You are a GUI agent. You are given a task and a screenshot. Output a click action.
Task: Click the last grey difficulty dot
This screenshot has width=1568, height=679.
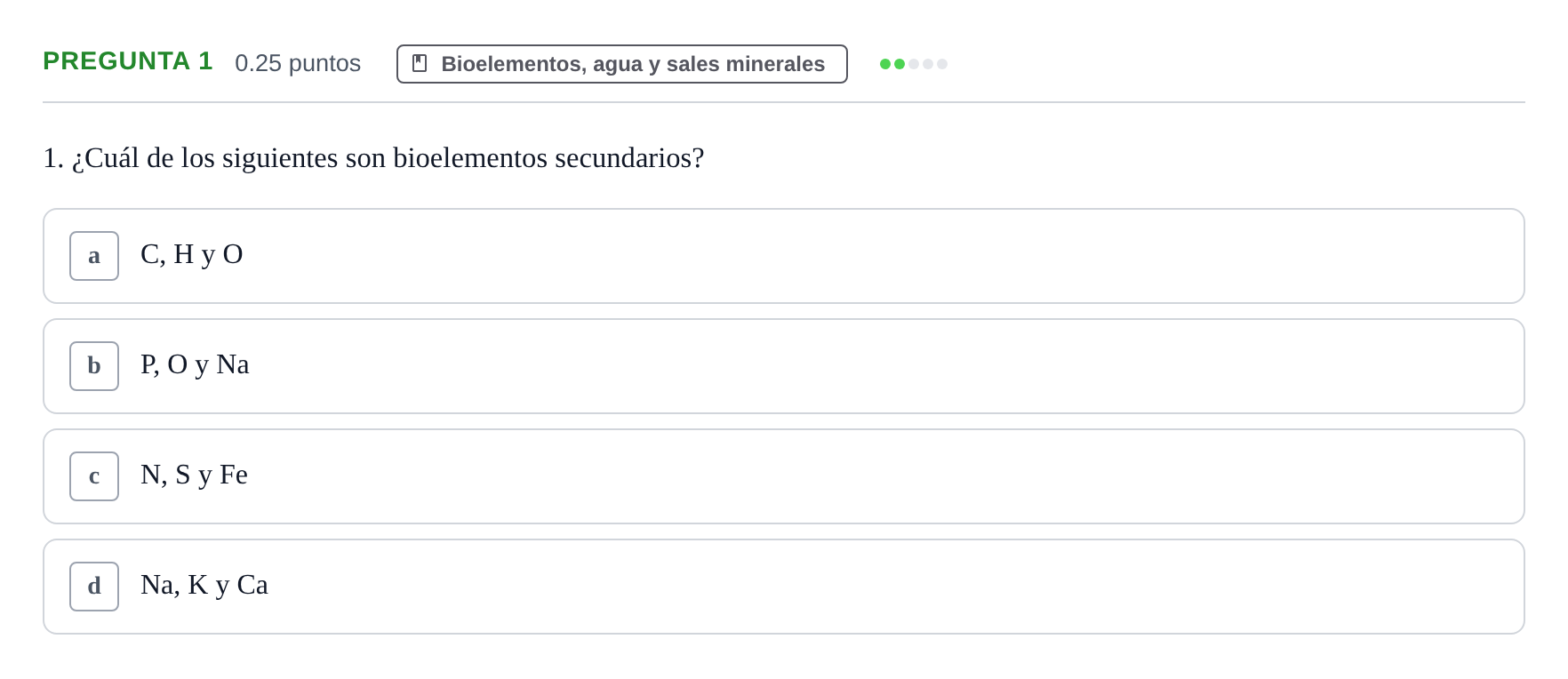coord(942,64)
